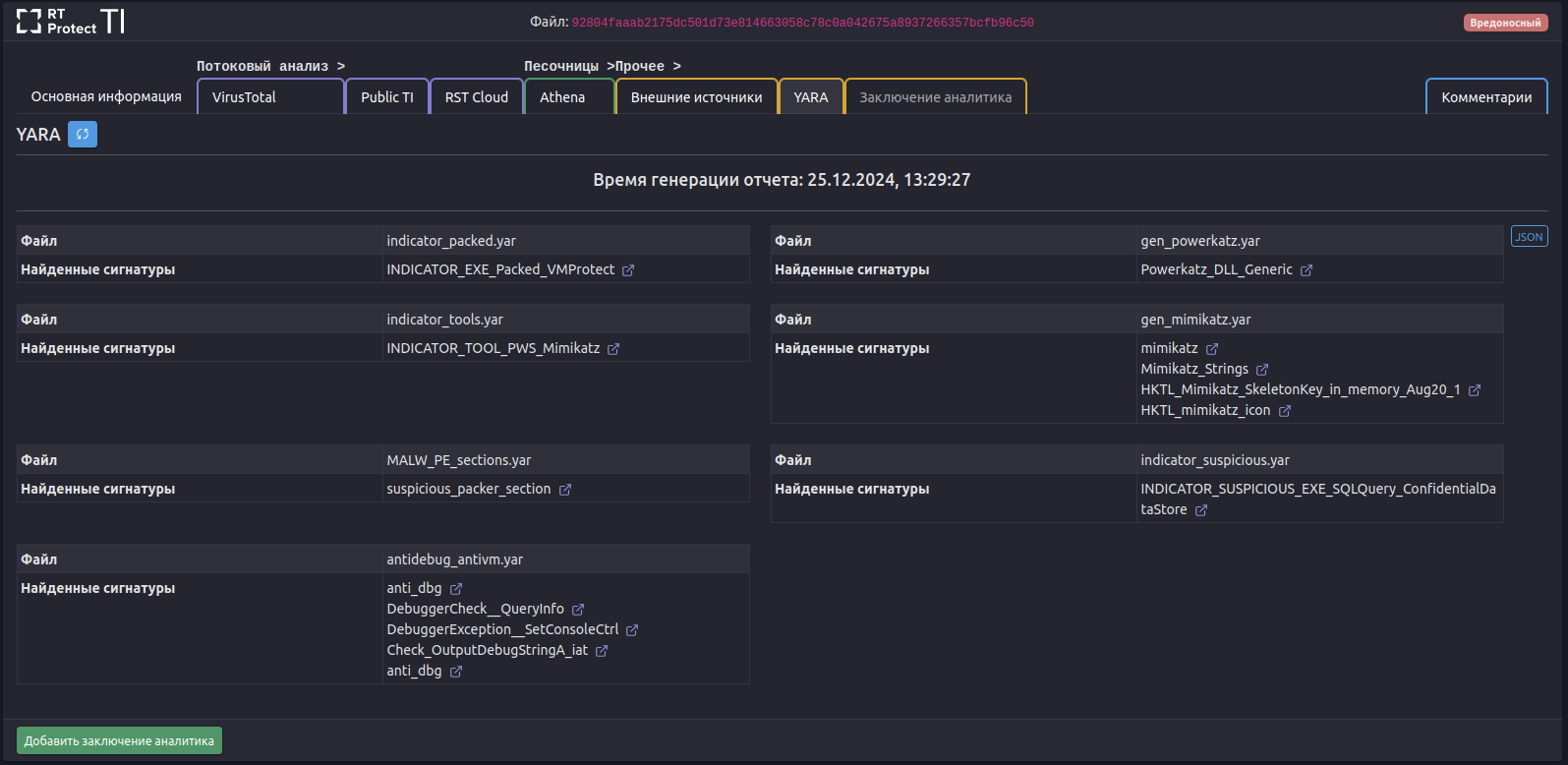This screenshot has height=765, width=1568.
Task: Open external link icon for INDICATOR_EXE_Packed_VMProtect
Action: pos(628,270)
